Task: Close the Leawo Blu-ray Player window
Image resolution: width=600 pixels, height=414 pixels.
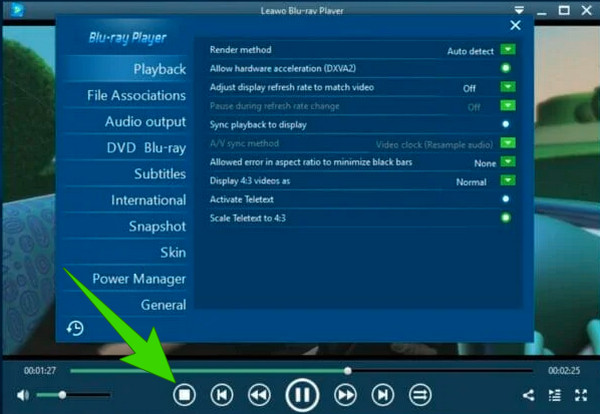Action: (587, 10)
